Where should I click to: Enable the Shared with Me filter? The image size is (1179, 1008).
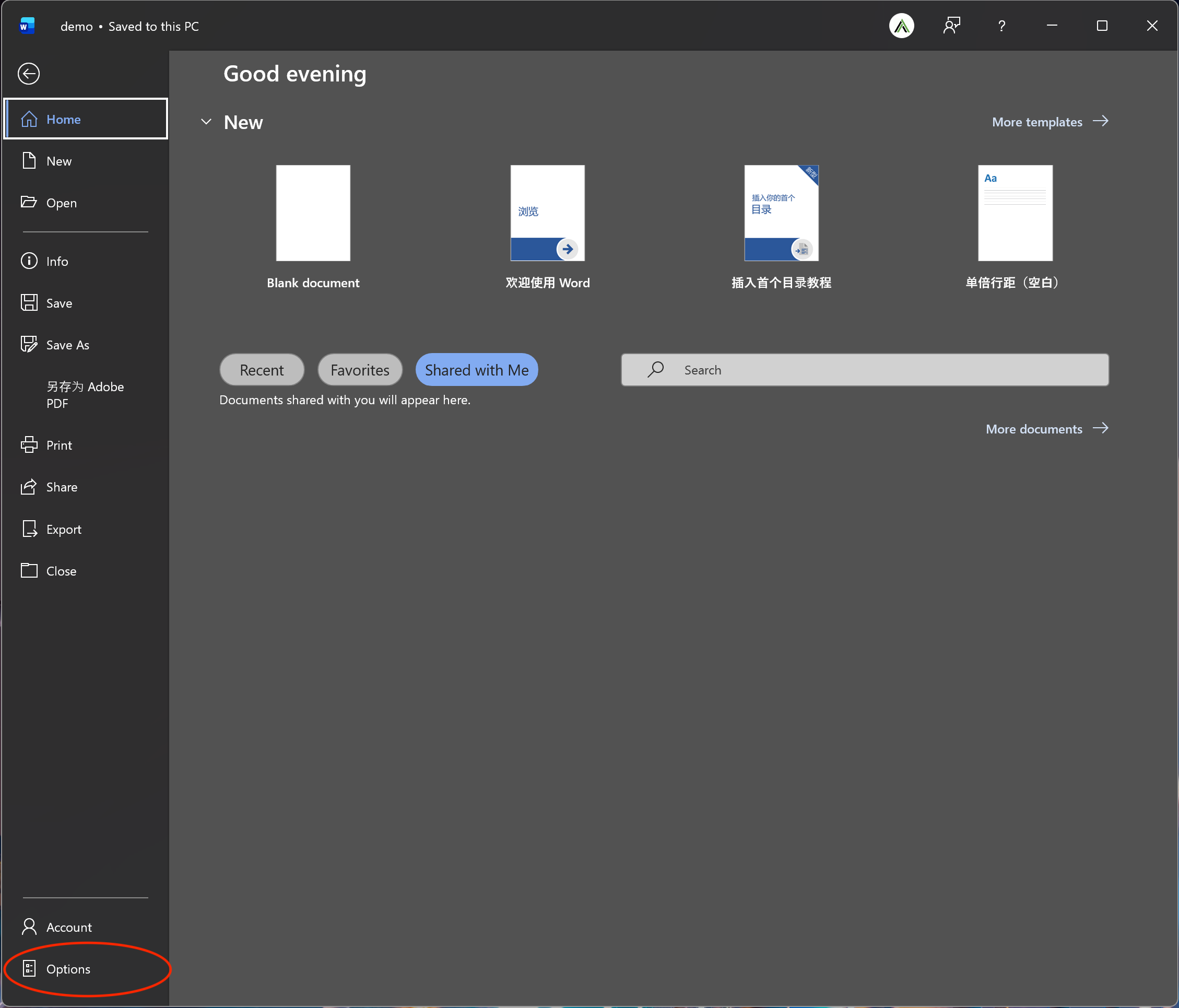476,369
